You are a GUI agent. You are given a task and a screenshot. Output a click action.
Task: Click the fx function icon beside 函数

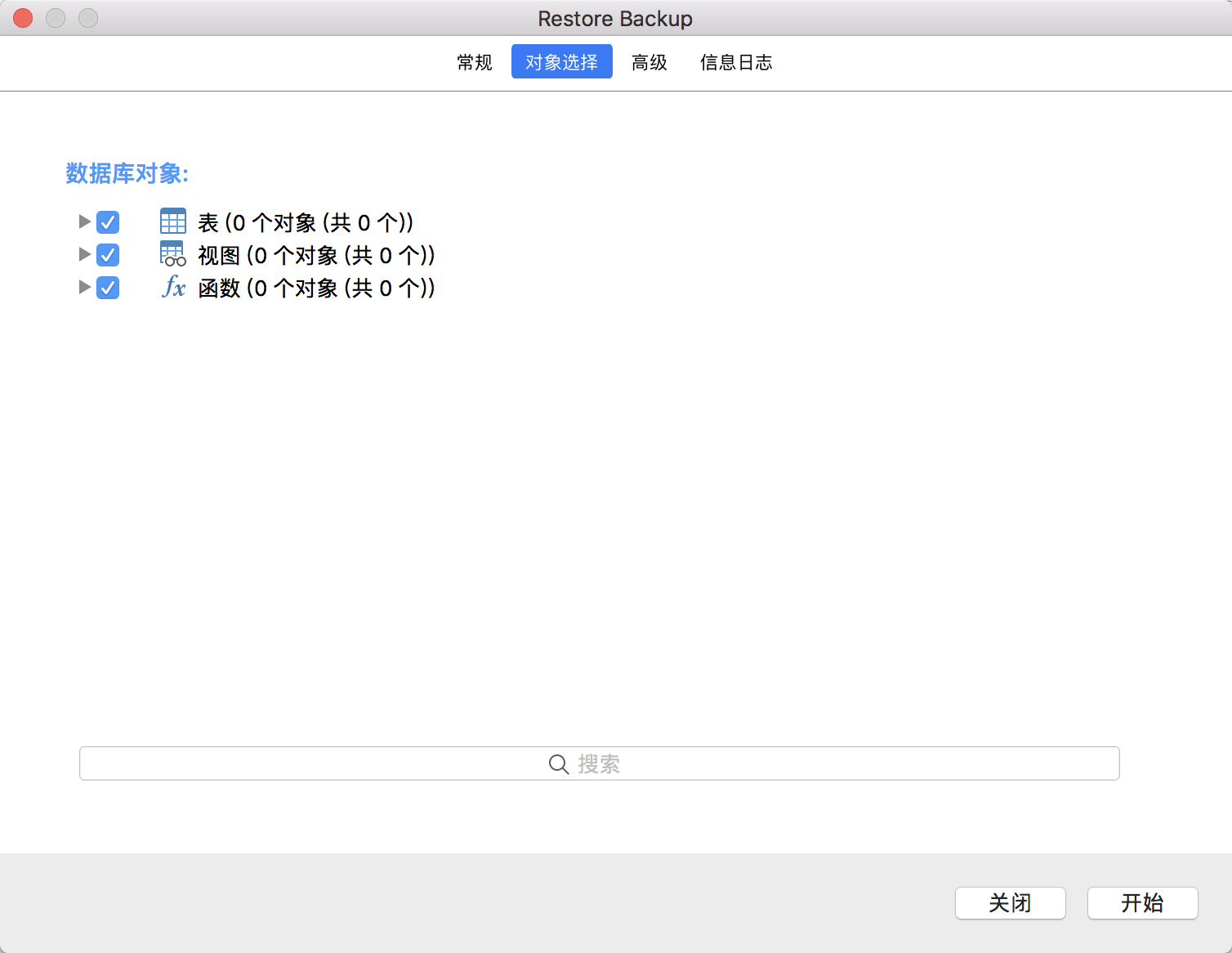tap(173, 287)
